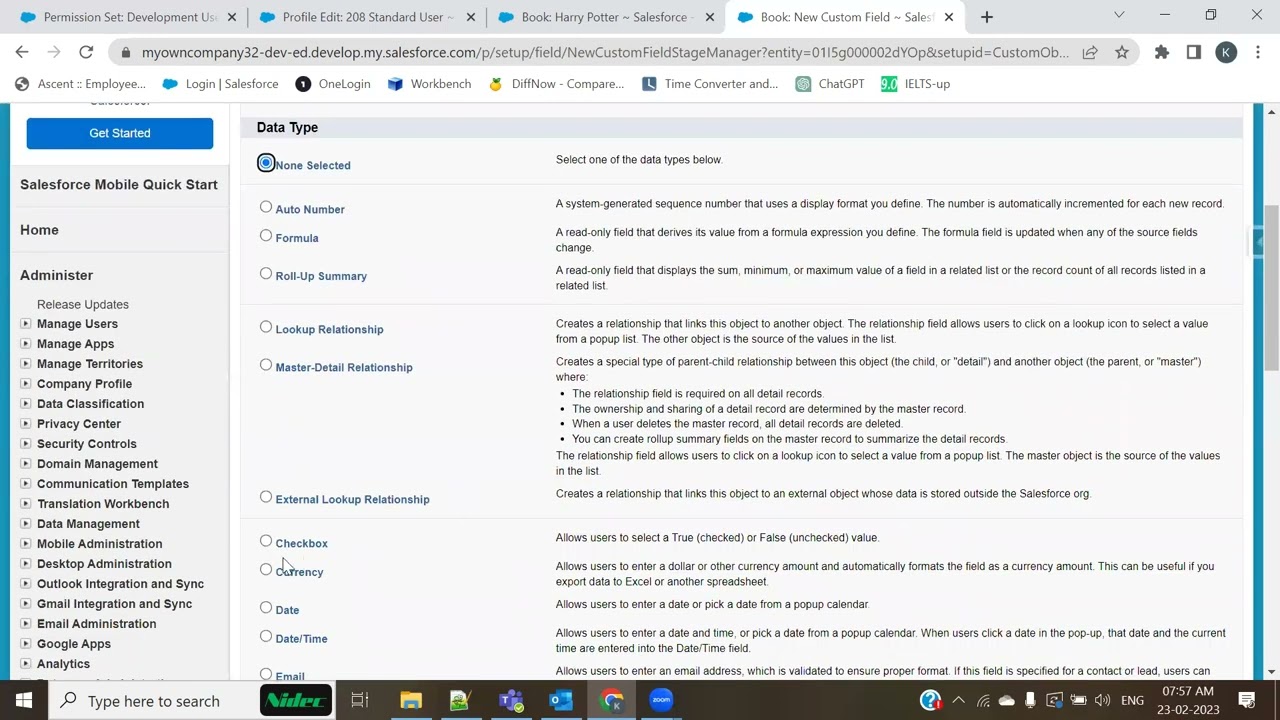Choose External Lookup Relationship option
The image size is (1280, 720).
(266, 497)
